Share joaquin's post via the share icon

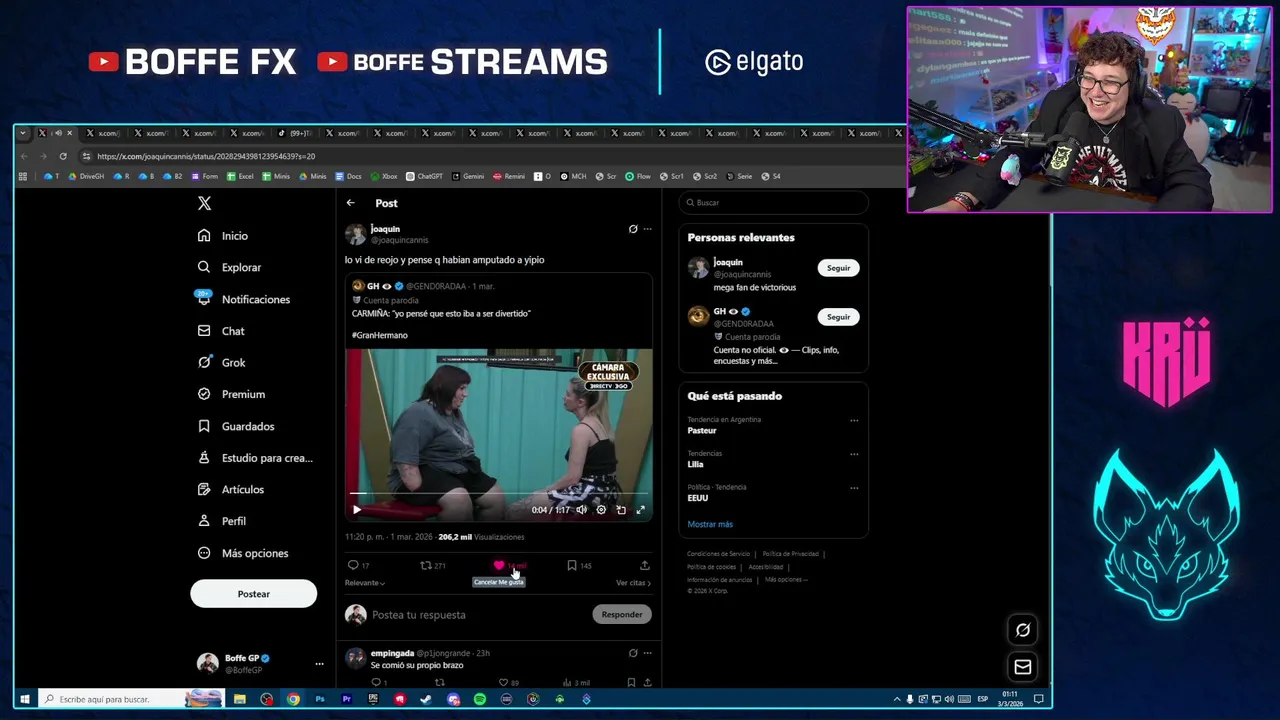644,565
